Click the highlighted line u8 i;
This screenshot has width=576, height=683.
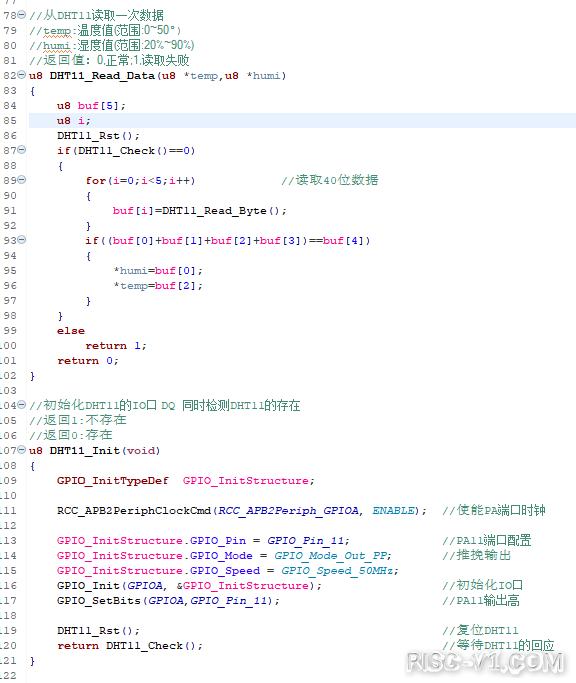pos(302,121)
